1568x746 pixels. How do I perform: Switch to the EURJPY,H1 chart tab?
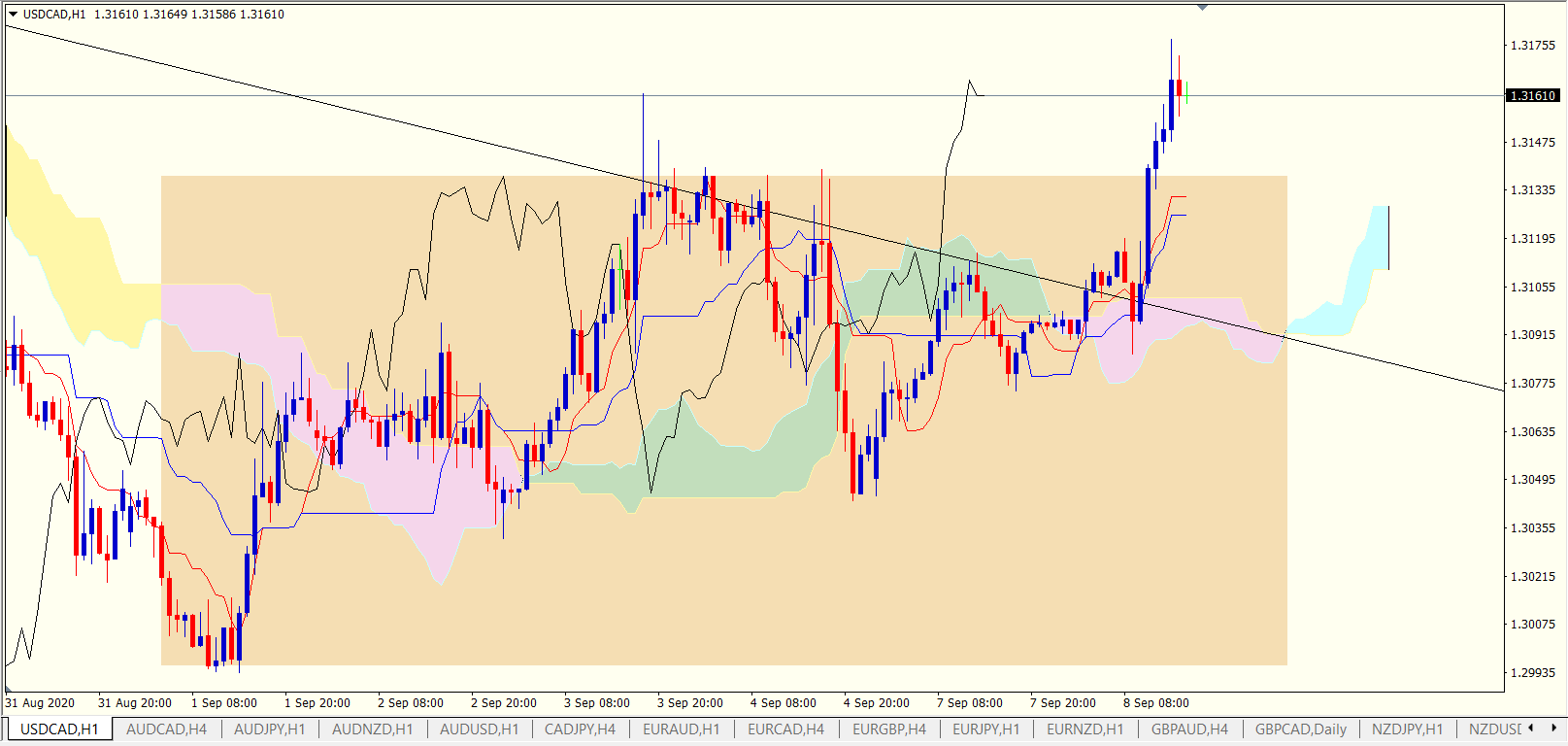point(985,729)
